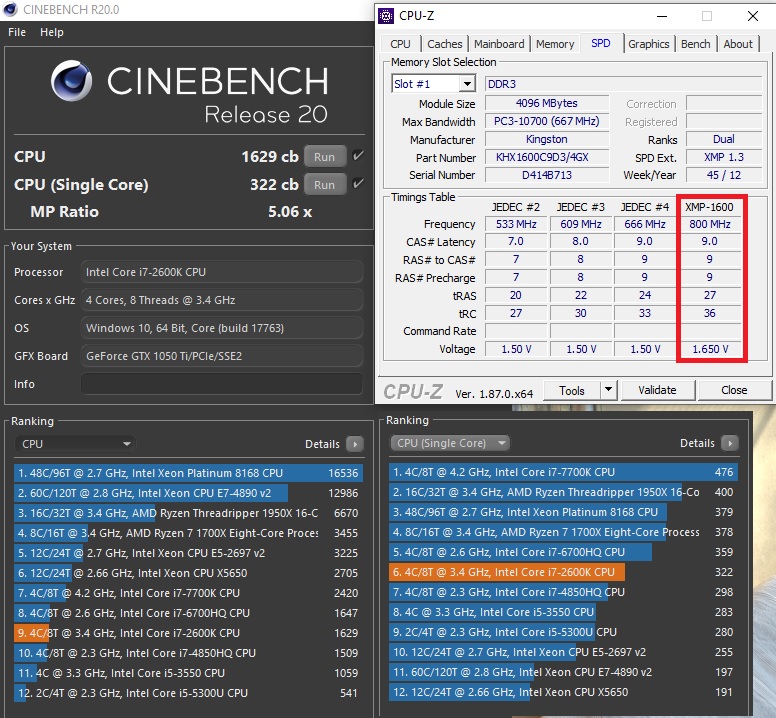
Task: Switch to the CPU tab in CPU-Z
Action: (400, 44)
